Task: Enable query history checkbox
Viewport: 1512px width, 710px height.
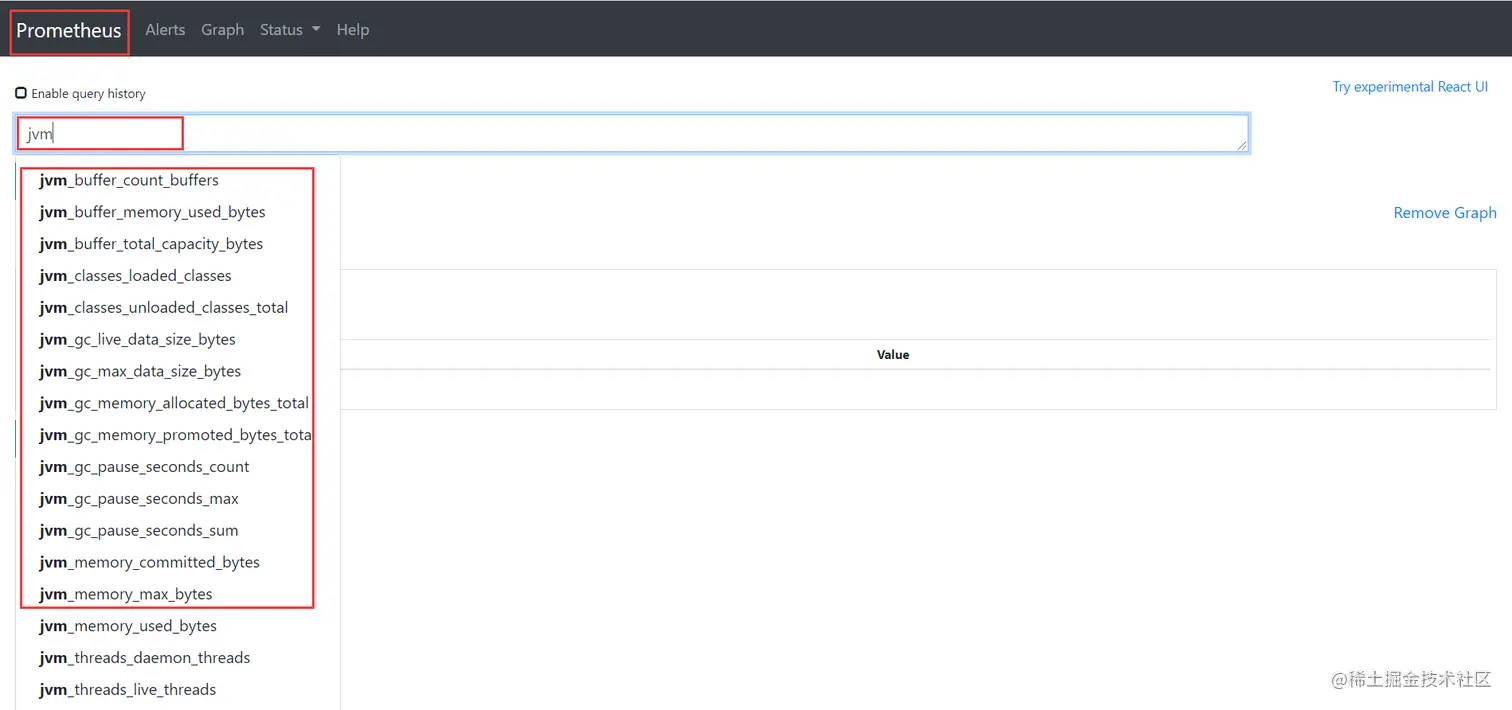Action: [21, 93]
